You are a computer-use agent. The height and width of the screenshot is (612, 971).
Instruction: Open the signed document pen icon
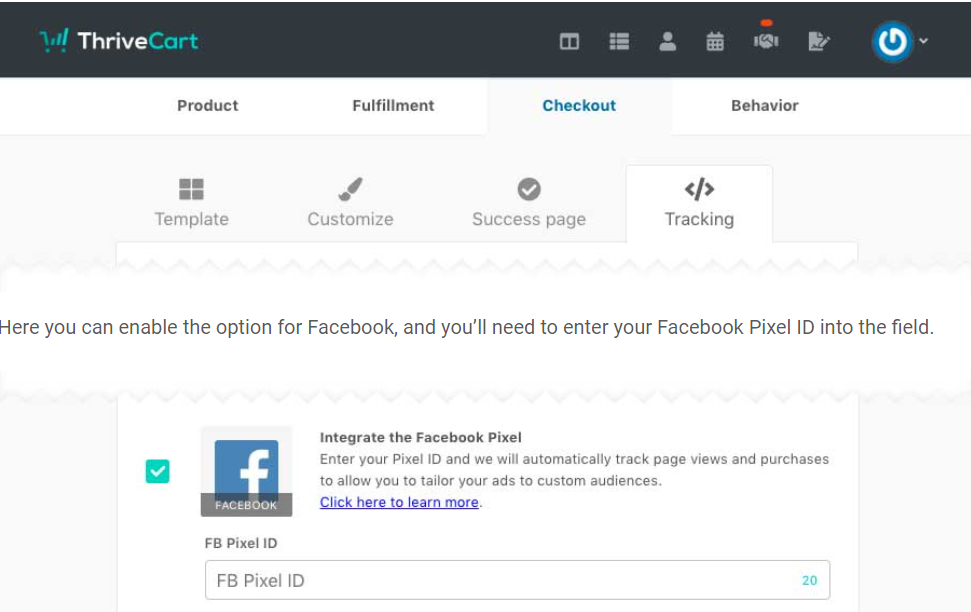819,42
